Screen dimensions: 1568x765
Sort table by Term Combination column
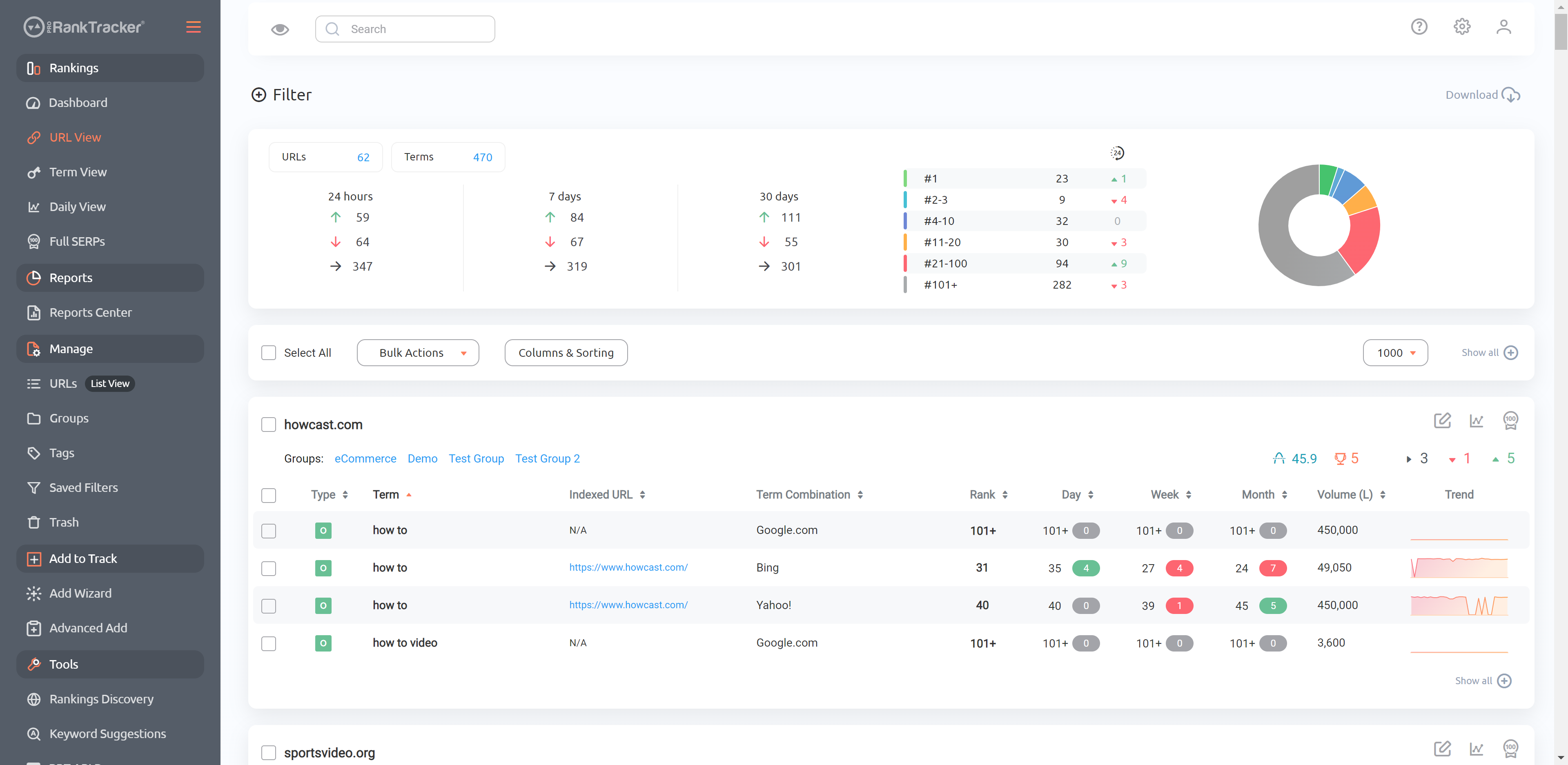click(809, 495)
